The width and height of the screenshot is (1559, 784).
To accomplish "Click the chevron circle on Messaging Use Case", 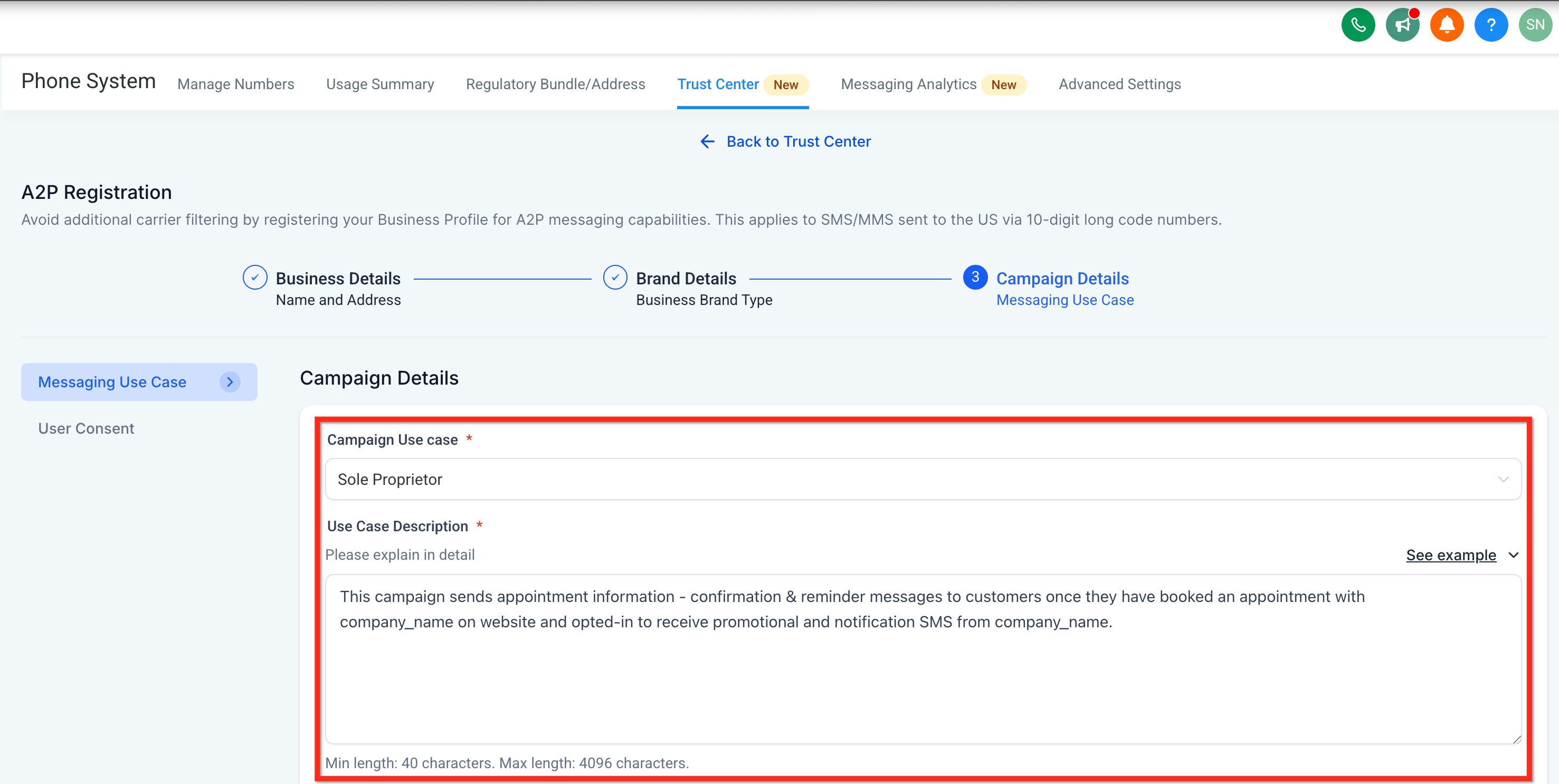I will click(x=230, y=382).
